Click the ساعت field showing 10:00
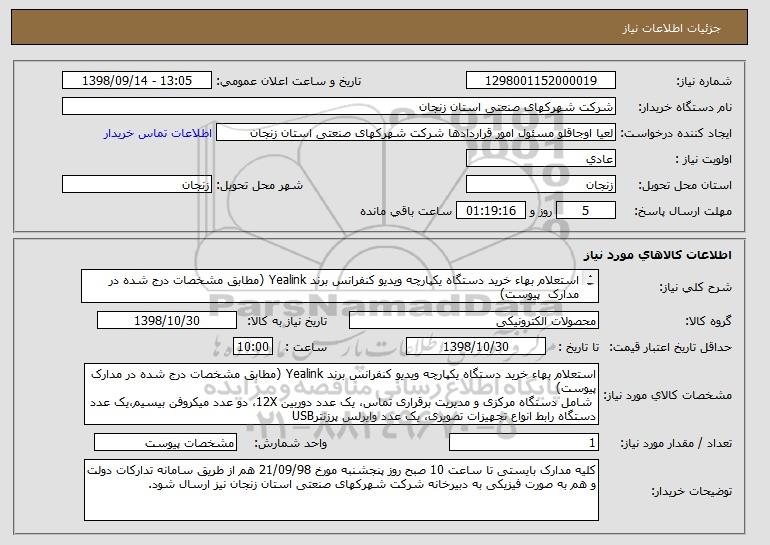The image size is (770, 545). click(253, 347)
